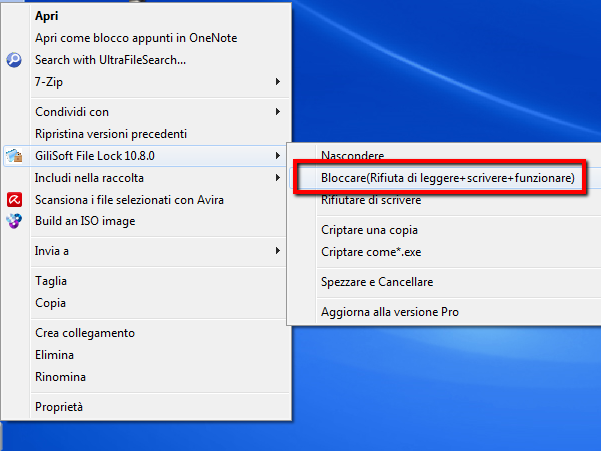Screen dimensions: 601x451
Task: Click the Build an ISO image icon
Action: pyautogui.click(x=14, y=221)
